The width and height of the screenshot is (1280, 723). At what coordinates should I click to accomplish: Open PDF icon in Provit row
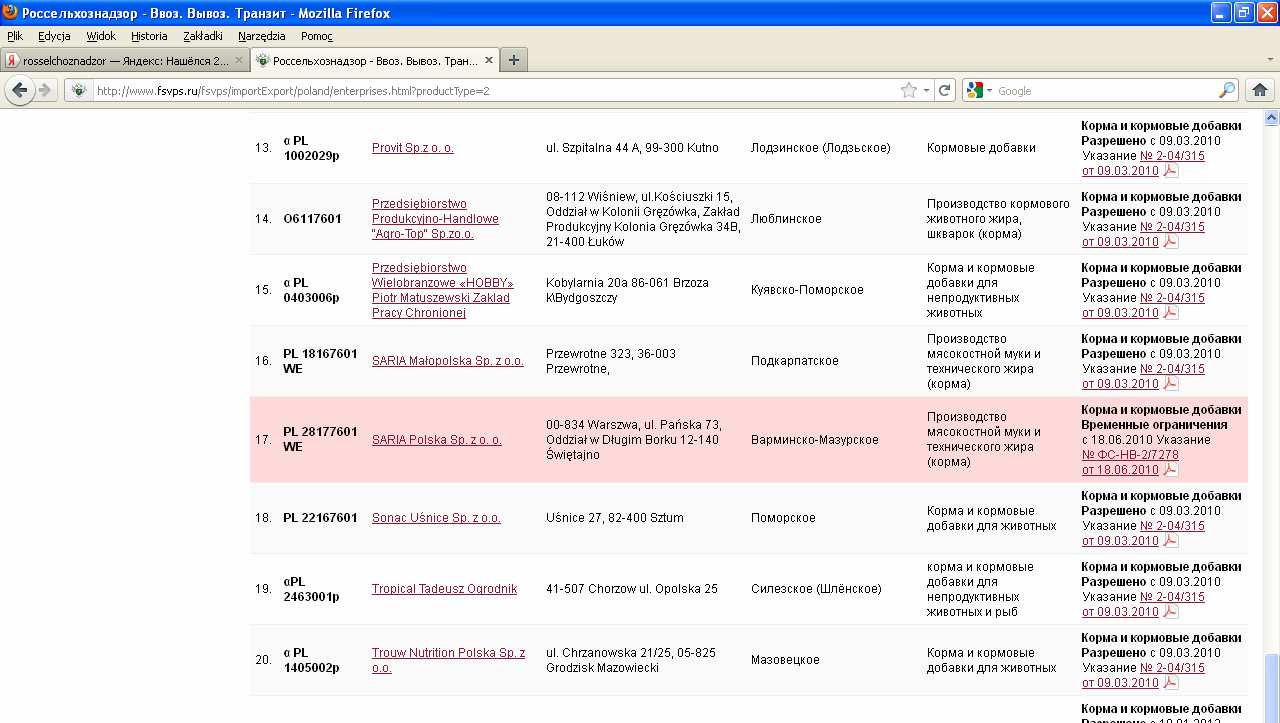pos(1170,171)
